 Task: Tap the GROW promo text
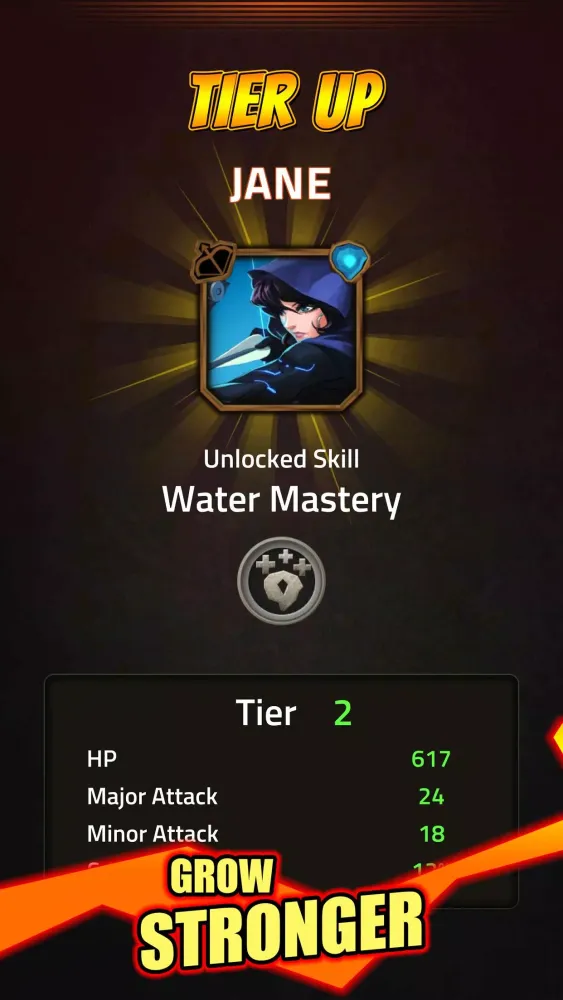point(221,878)
